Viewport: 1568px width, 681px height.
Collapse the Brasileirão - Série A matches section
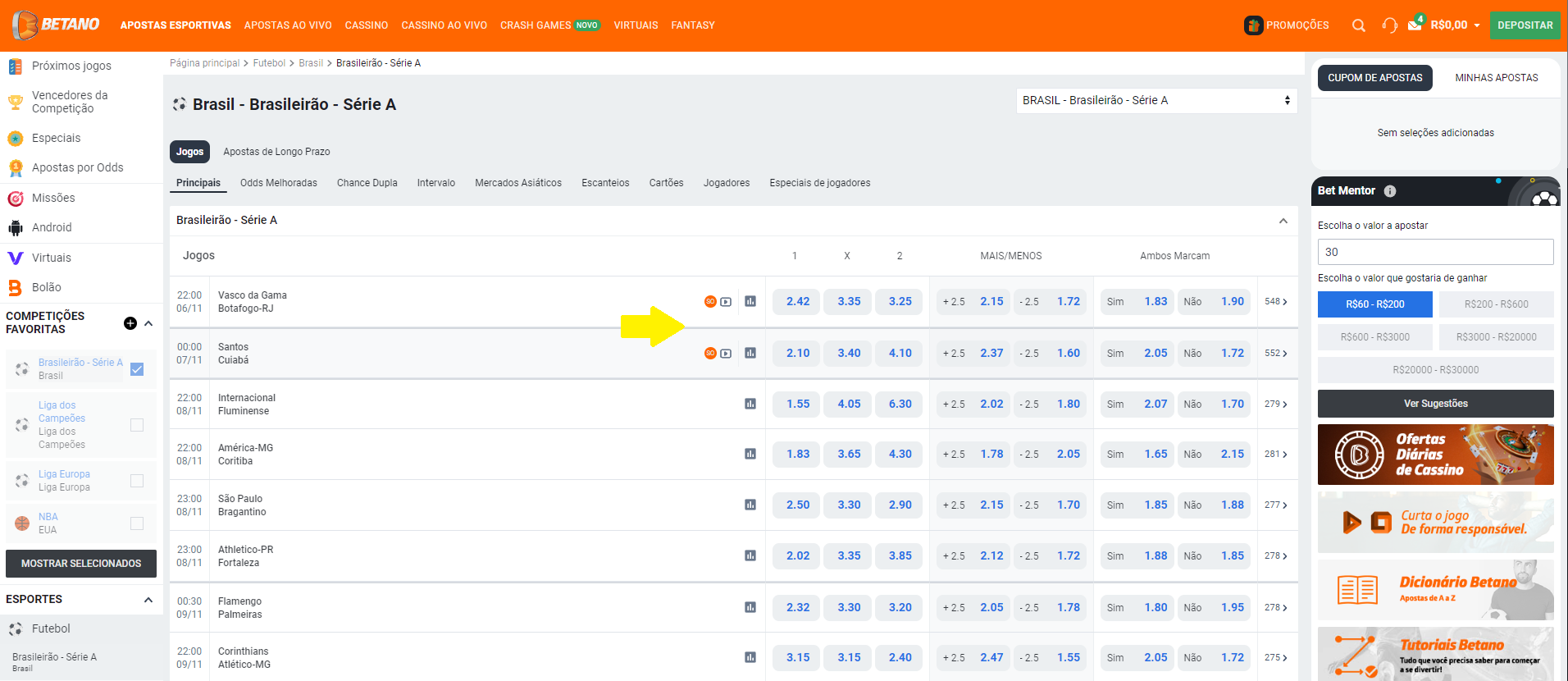1283,221
